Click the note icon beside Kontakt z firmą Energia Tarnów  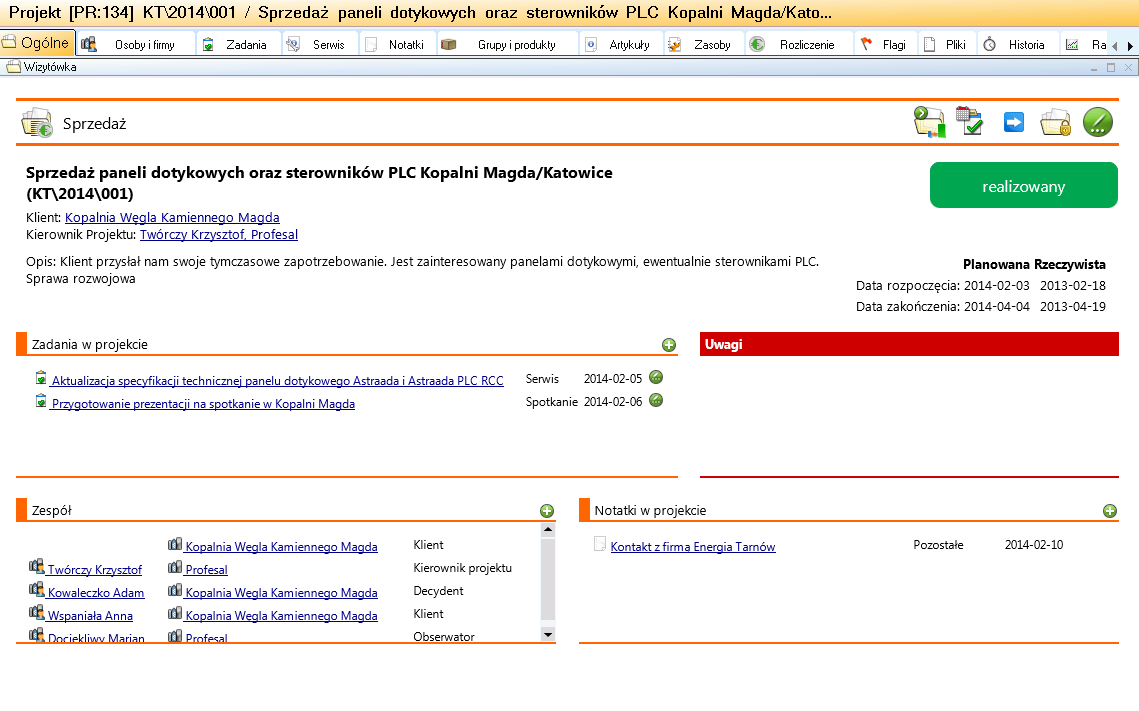600,544
